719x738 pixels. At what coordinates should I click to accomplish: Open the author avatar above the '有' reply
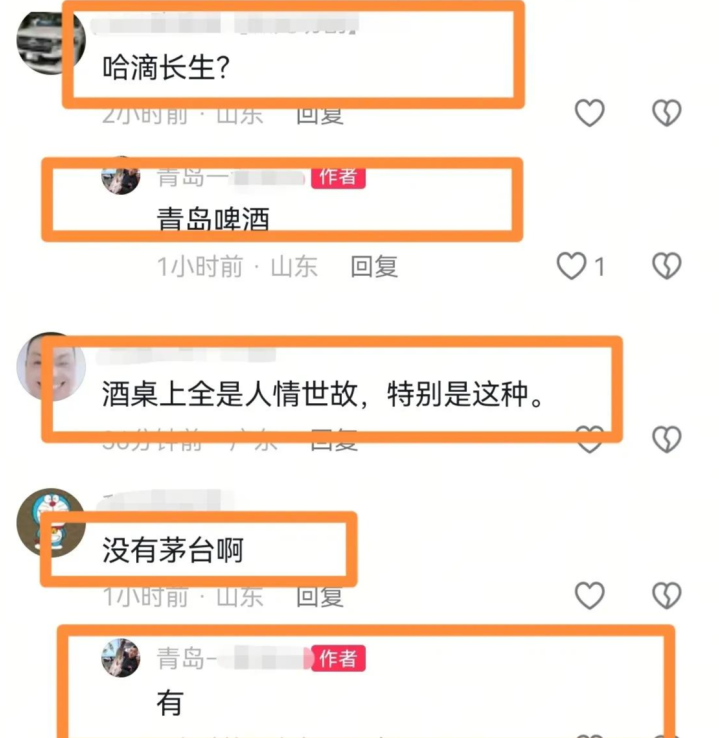(x=120, y=658)
